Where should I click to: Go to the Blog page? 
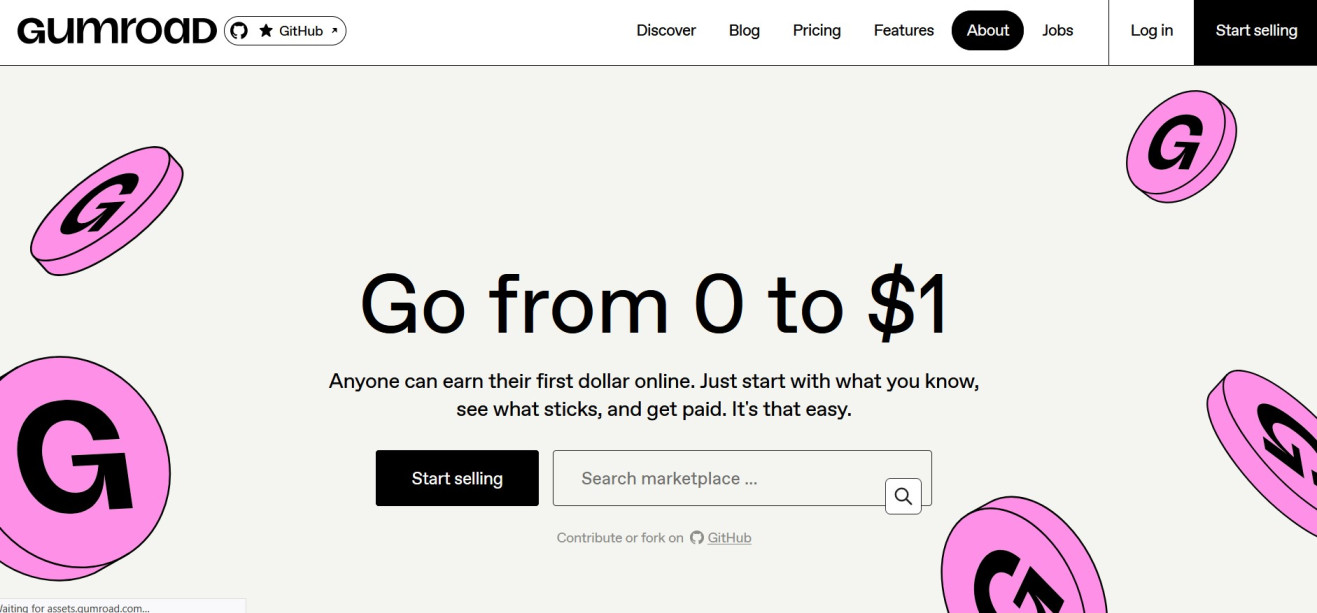point(744,31)
